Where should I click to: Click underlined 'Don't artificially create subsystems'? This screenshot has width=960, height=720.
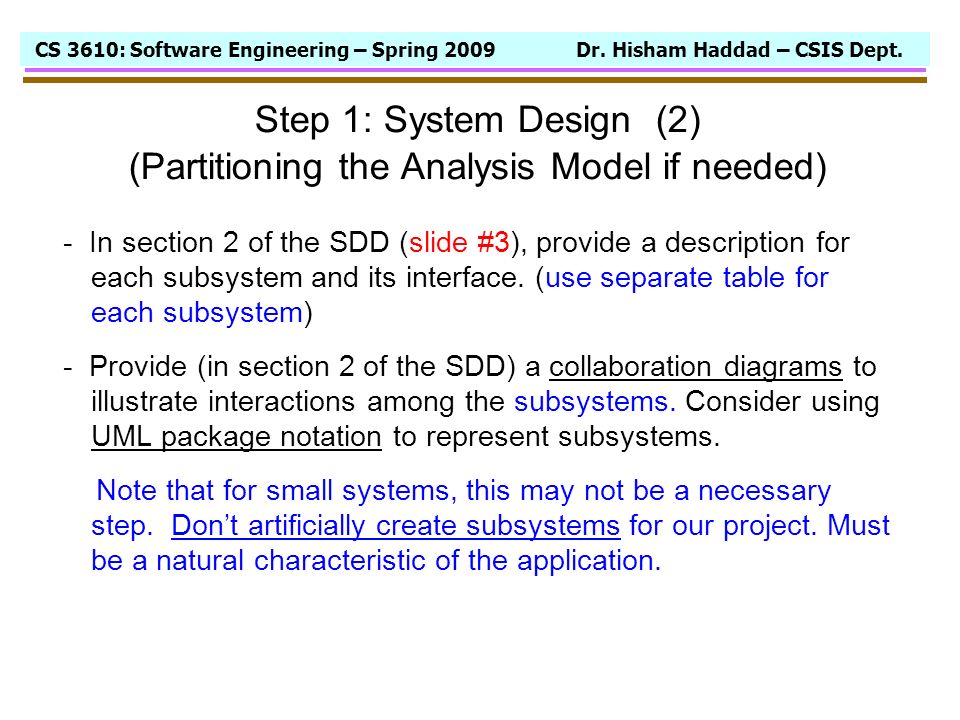(396, 526)
